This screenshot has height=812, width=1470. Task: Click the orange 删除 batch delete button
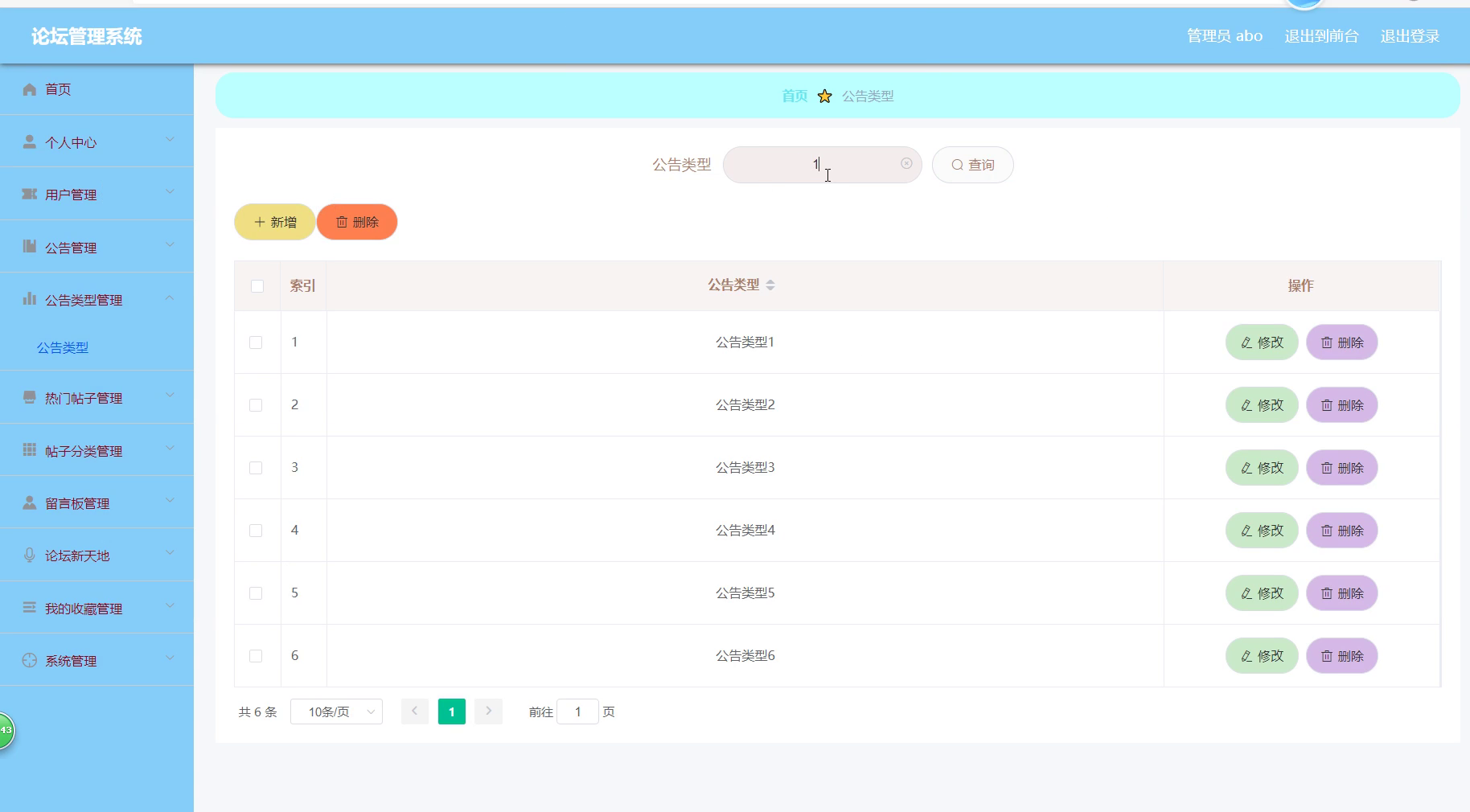point(357,222)
